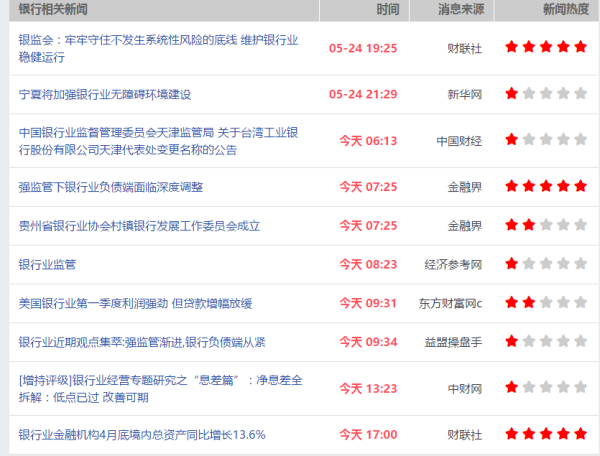
Task: Click source 东方财富网c in 美国银行业 row
Action: tap(450, 304)
